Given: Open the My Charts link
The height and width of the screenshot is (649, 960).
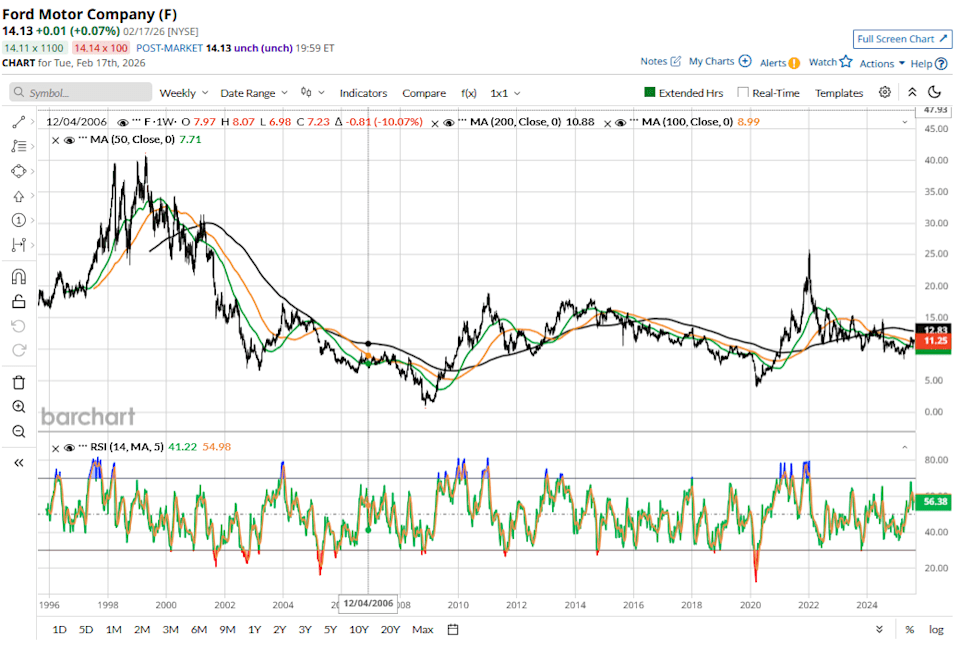Looking at the screenshot, I should 719,62.
